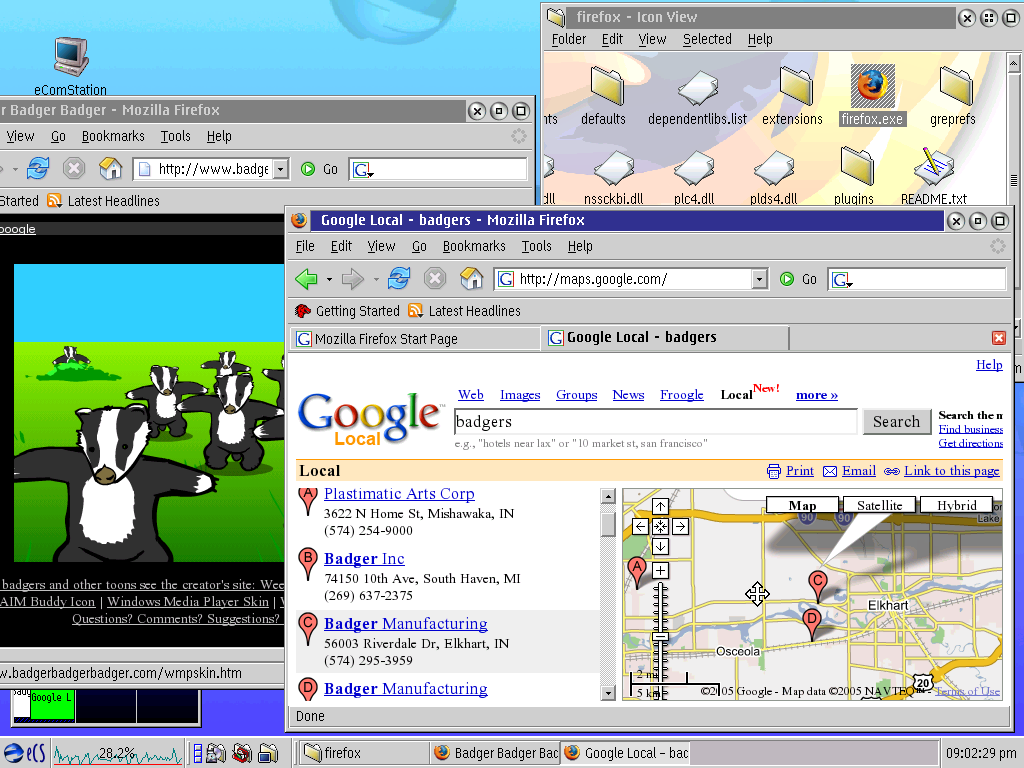Pan the map left with arrow button
Image resolution: width=1024 pixels, height=768 pixels.
(641, 526)
